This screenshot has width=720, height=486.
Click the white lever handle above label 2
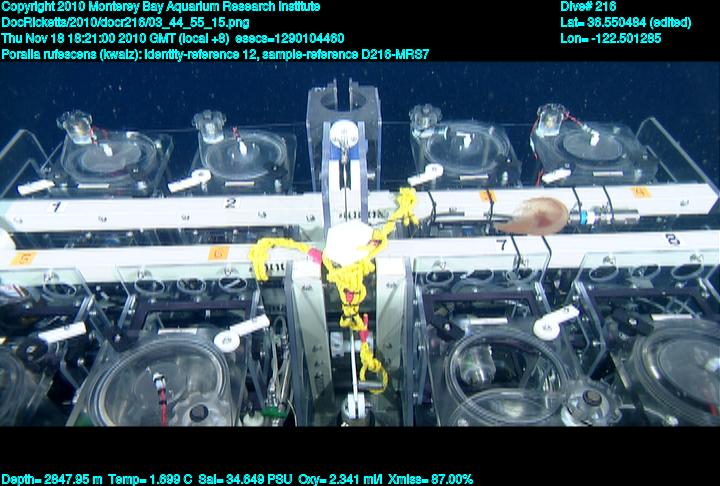189,181
